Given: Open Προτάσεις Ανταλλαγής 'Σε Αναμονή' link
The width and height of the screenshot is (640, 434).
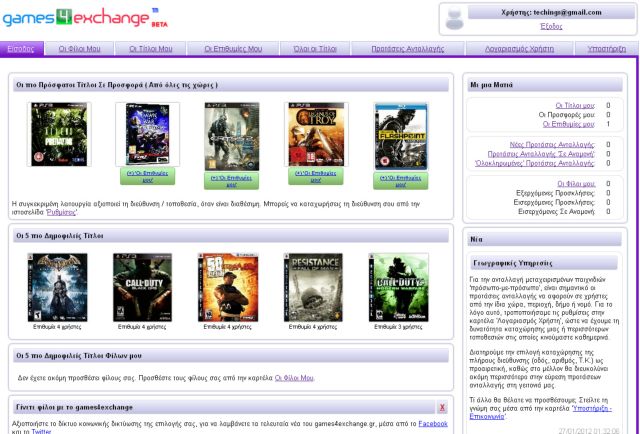Looking at the screenshot, I should point(541,154).
